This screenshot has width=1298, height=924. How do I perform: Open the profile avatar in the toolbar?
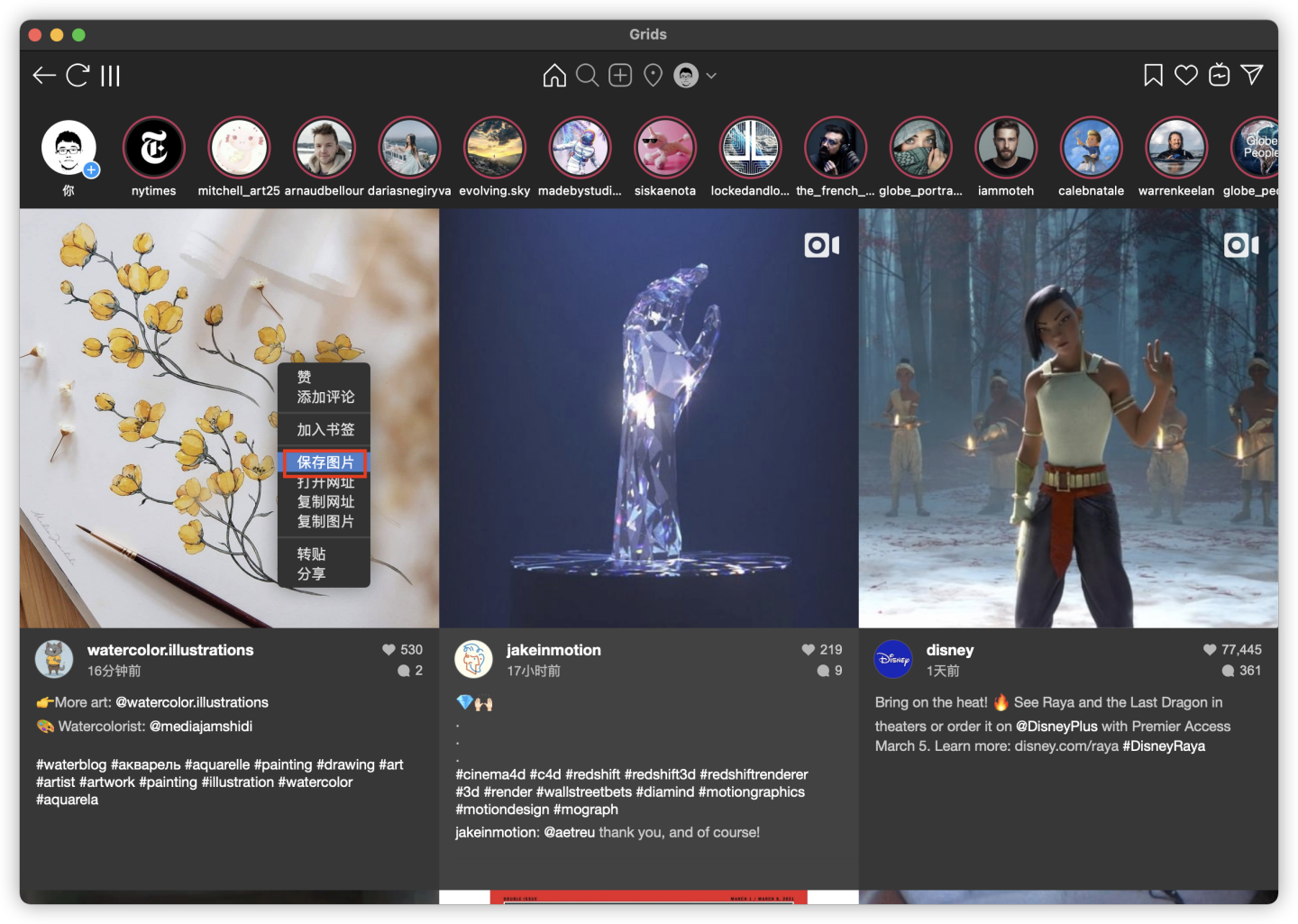click(x=686, y=76)
